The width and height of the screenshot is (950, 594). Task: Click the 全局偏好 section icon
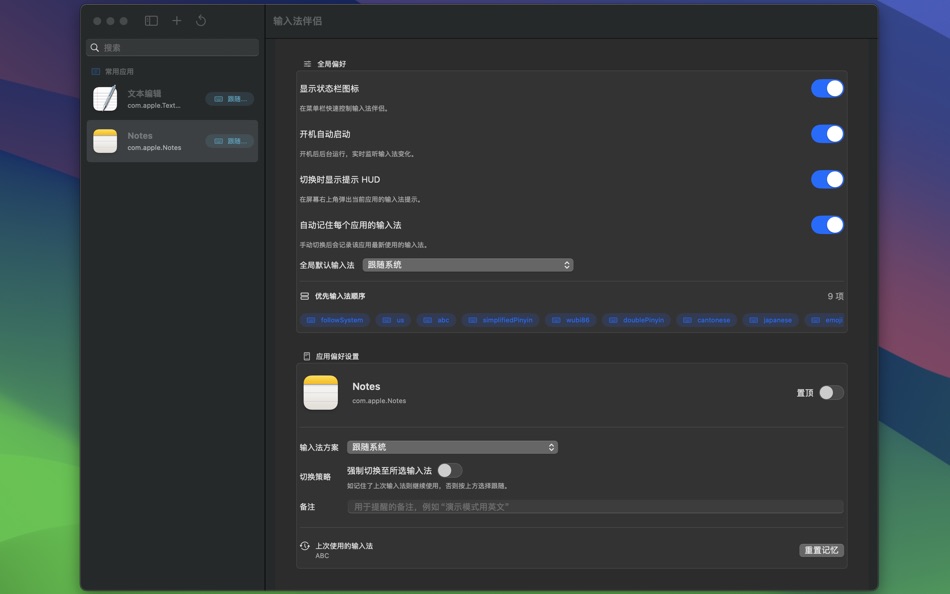pos(306,63)
